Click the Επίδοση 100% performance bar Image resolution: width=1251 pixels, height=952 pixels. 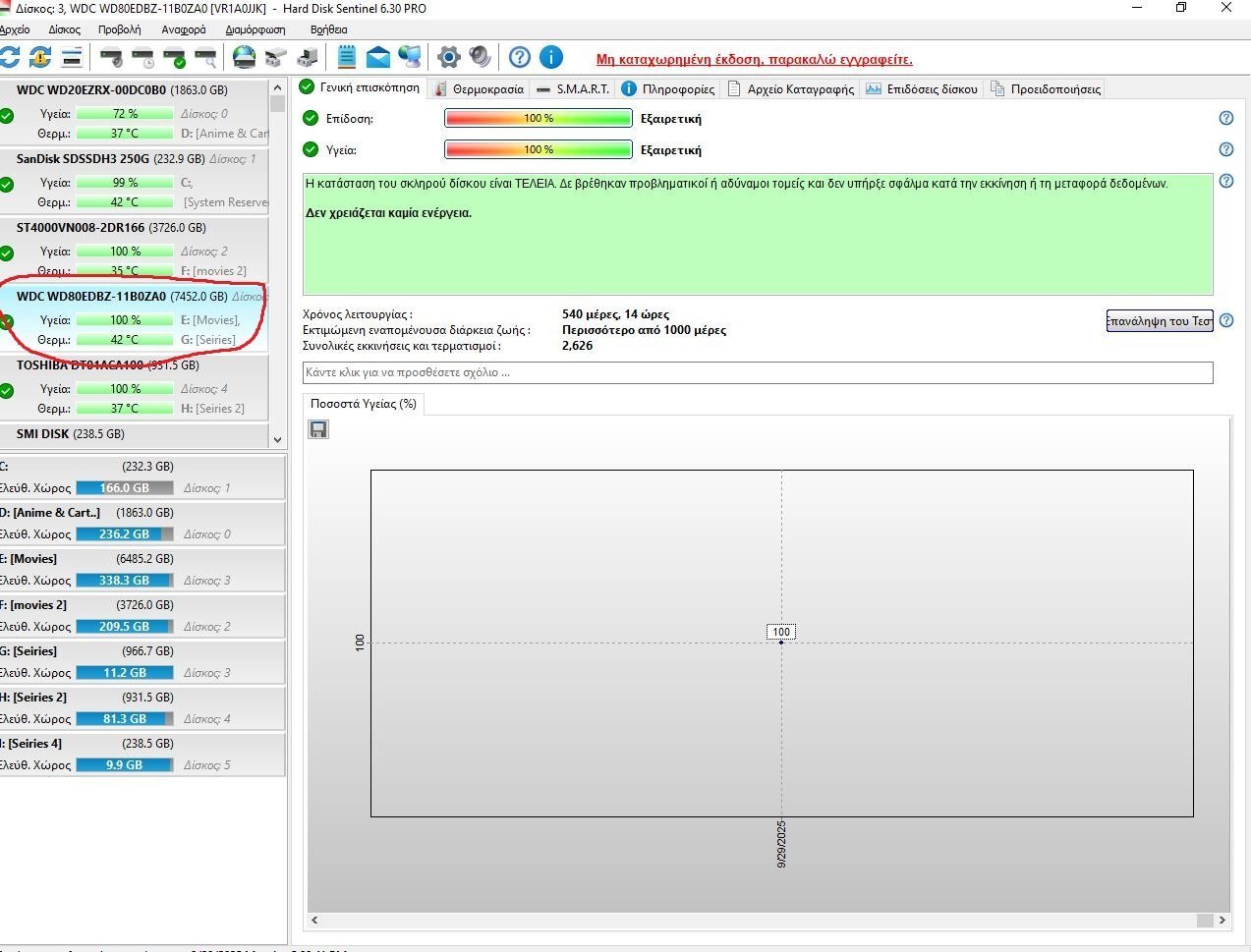[538, 119]
